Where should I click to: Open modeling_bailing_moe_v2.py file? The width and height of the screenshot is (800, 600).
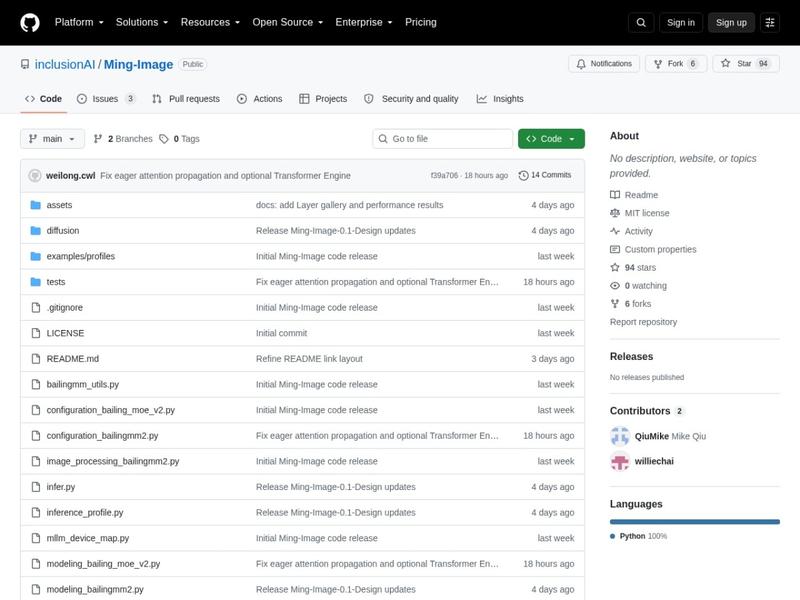103,564
